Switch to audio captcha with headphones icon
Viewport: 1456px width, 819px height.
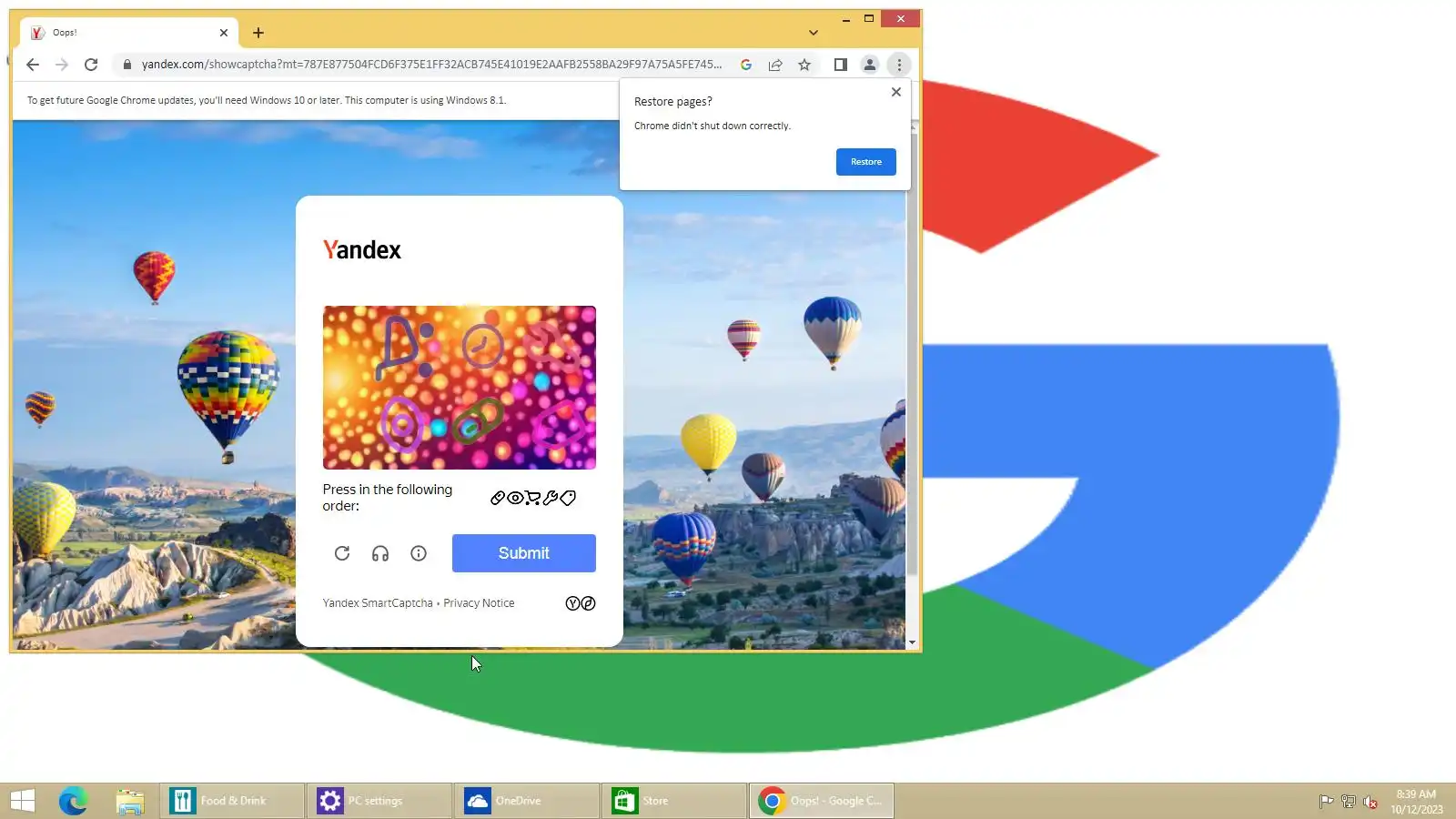pyautogui.click(x=380, y=553)
